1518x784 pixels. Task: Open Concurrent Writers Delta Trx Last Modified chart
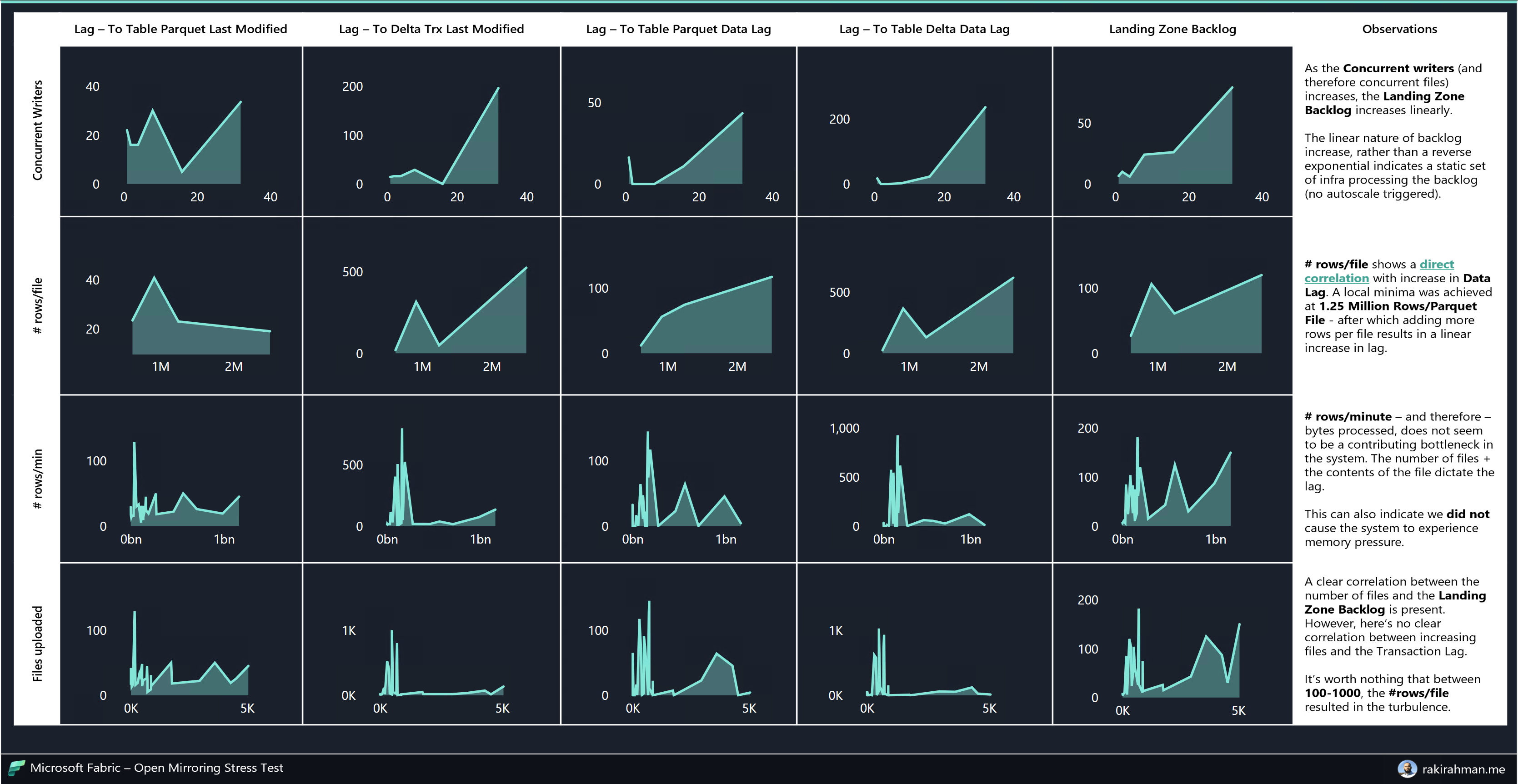431,131
